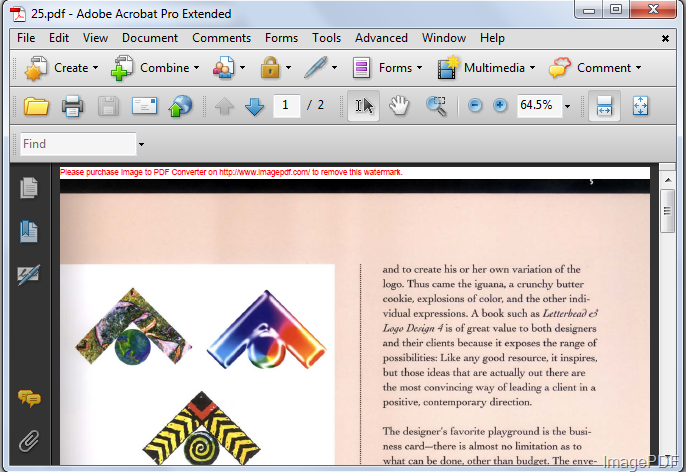This screenshot has width=686, height=472.
Task: Open the Forms menu in menu bar
Action: (281, 38)
